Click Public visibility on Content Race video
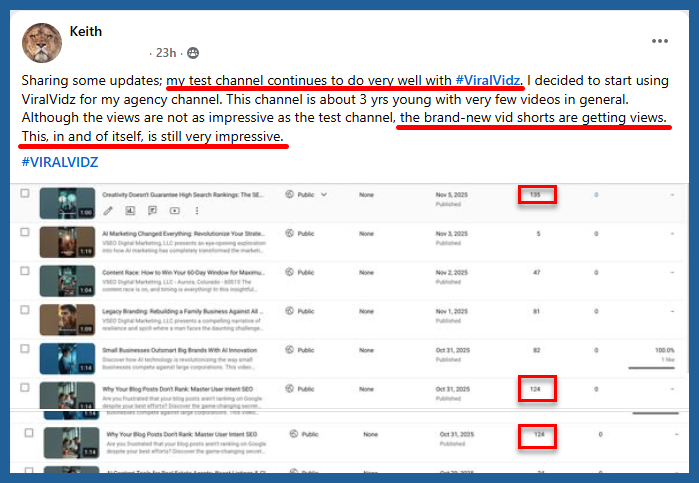This screenshot has height=483, width=699. tap(303, 271)
